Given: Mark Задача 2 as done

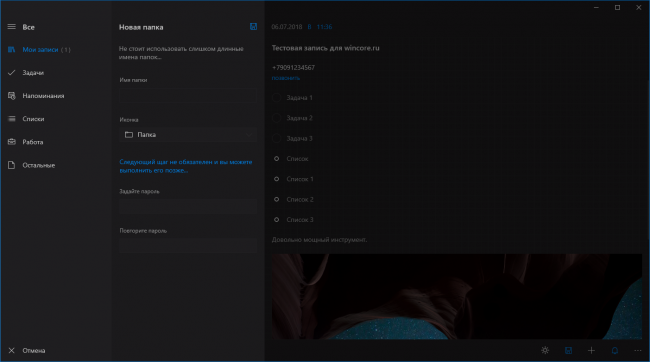Looking at the screenshot, I should click(x=276, y=118).
